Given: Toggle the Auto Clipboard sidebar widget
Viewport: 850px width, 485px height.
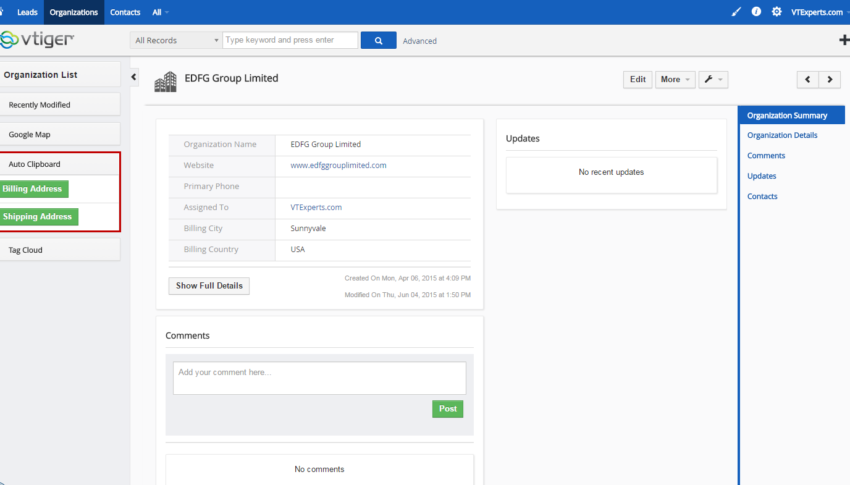Looking at the screenshot, I should click(60, 164).
